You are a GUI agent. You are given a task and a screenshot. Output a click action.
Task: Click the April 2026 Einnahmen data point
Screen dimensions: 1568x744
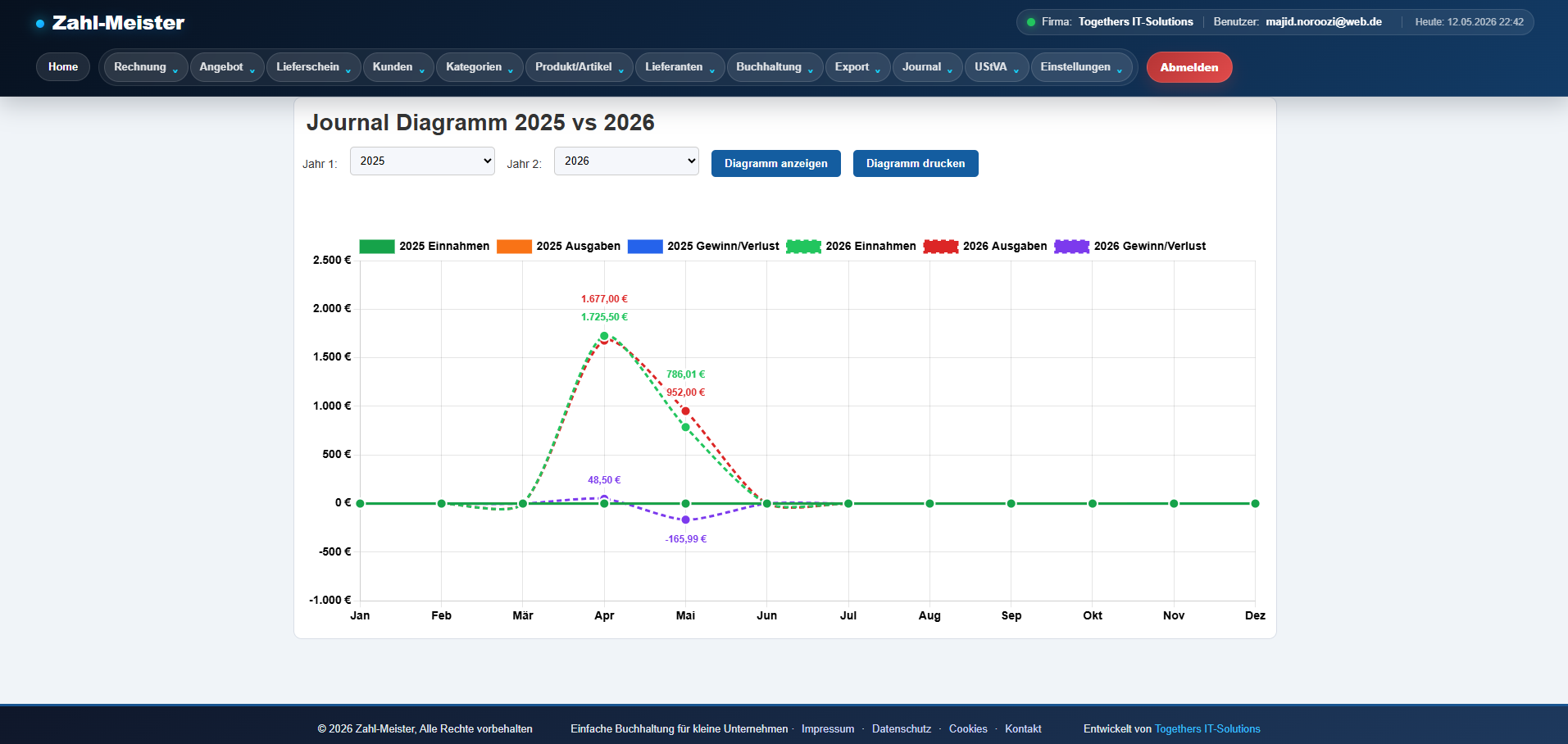click(604, 336)
